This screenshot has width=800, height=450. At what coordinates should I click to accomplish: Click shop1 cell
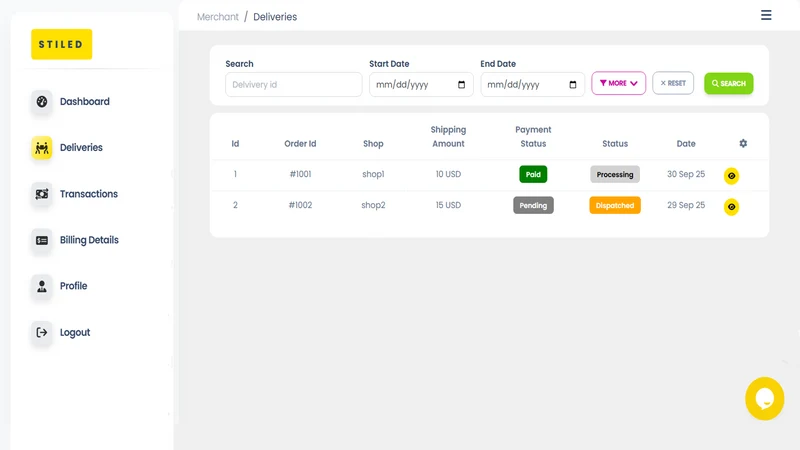373,174
